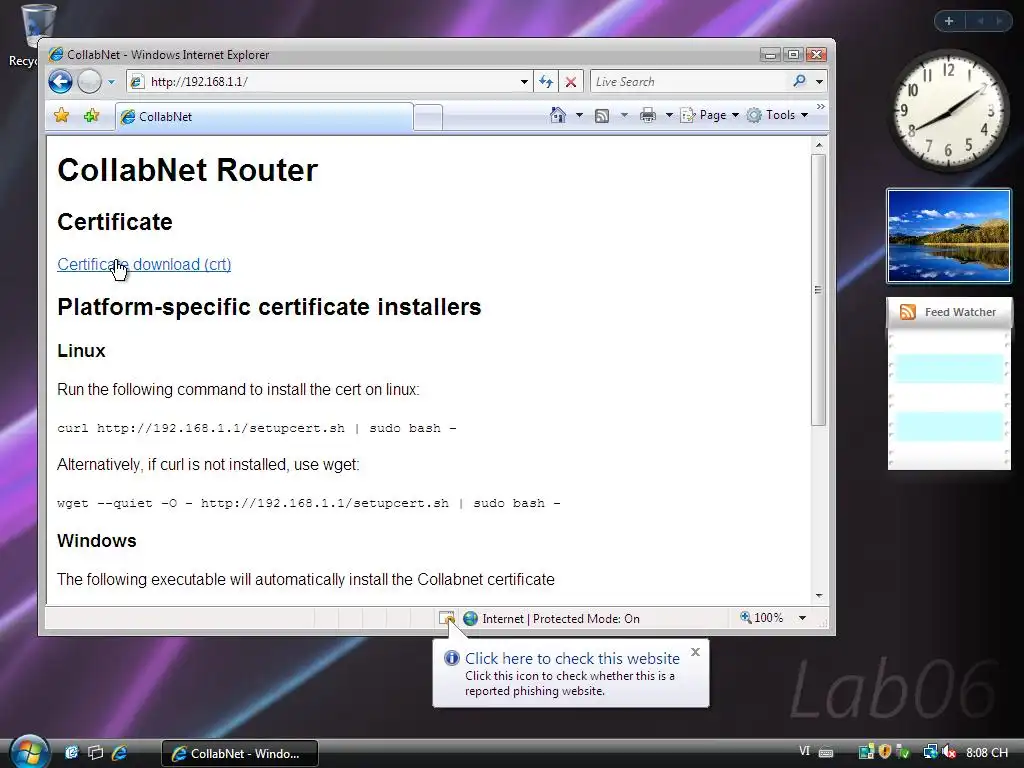This screenshot has width=1024, height=768.
Task: Click the Add to Favorites star-plus icon
Action: click(x=91, y=116)
